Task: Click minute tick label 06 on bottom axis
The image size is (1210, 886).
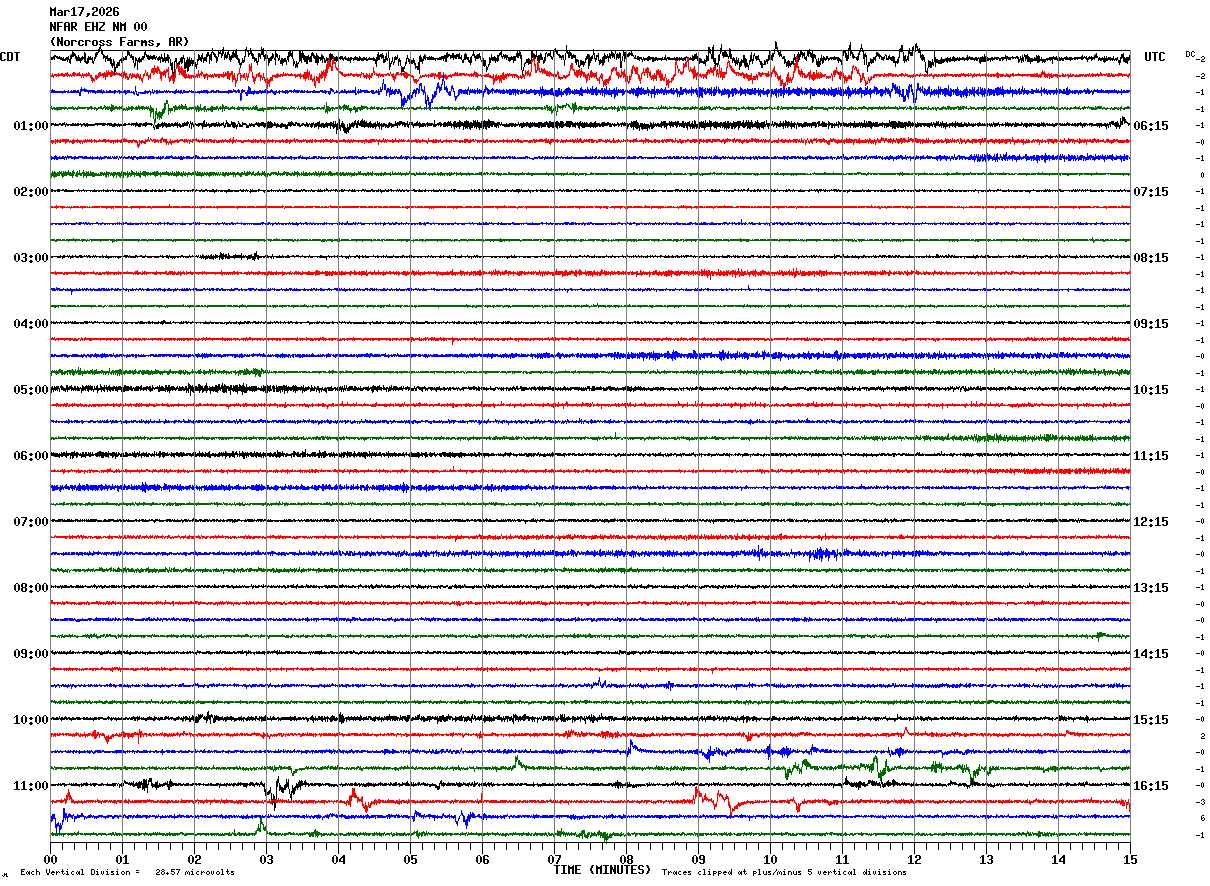Action: [482, 859]
